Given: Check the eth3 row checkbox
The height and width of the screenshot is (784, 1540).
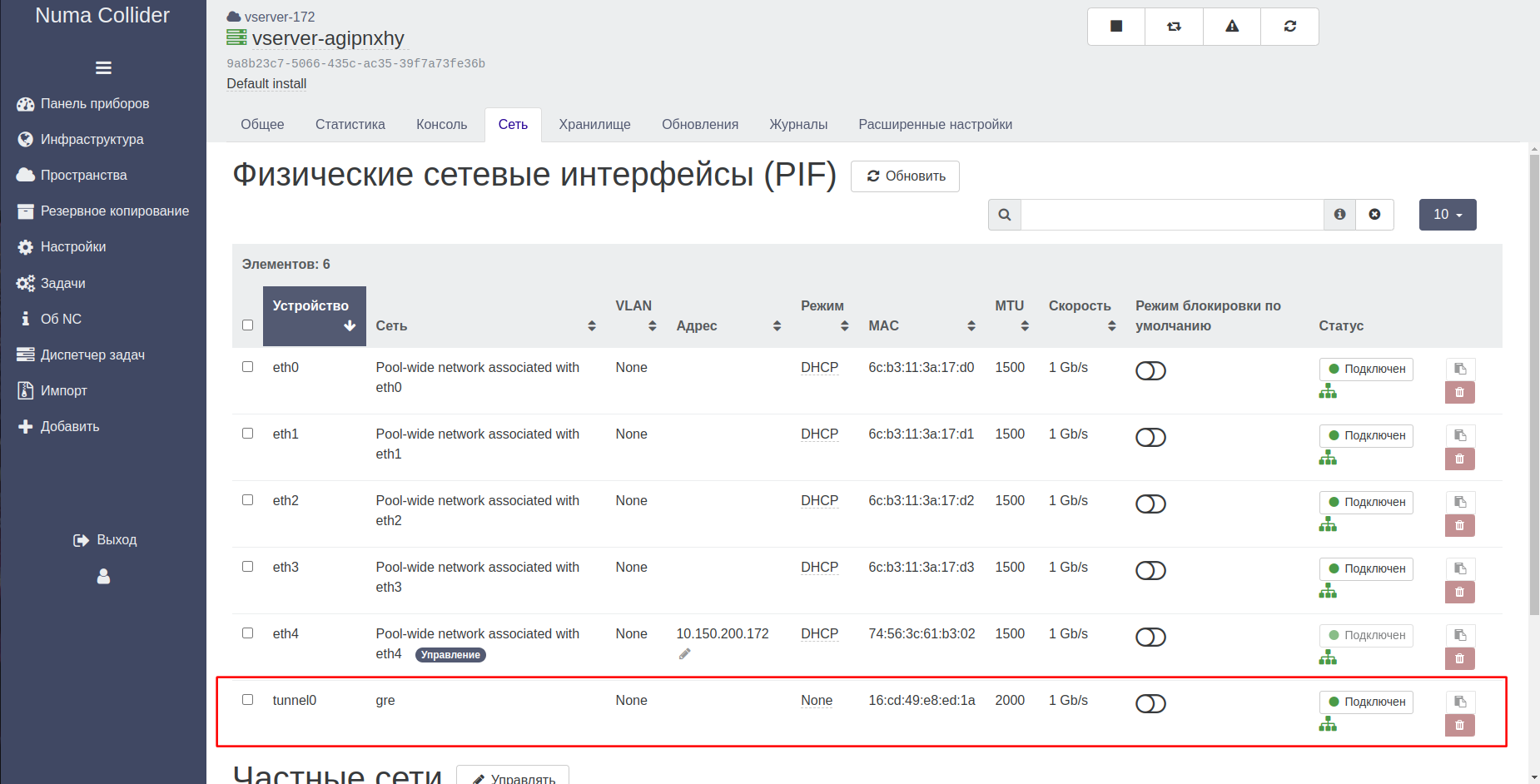Looking at the screenshot, I should [247, 567].
